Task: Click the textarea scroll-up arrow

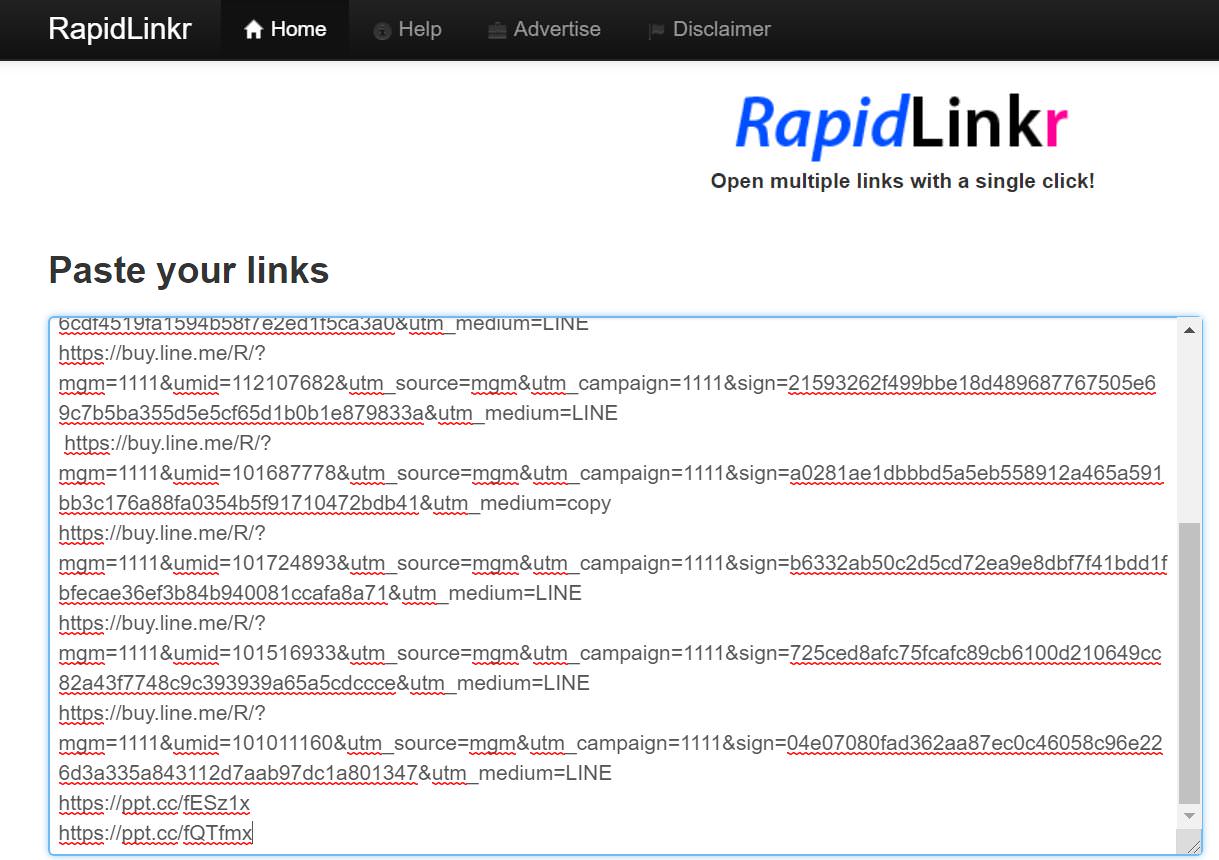Action: click(1189, 330)
